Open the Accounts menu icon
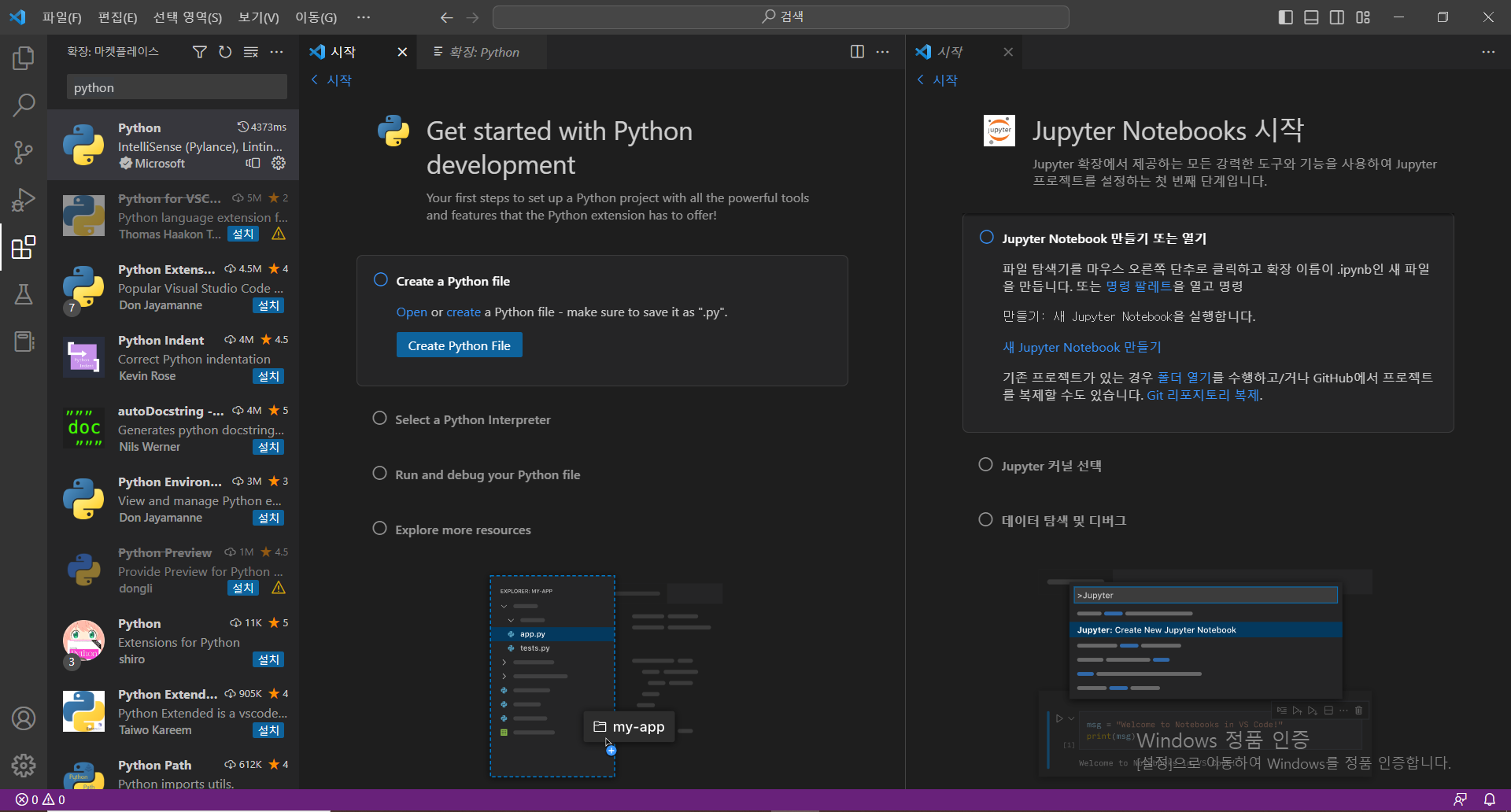The image size is (1511, 812). (24, 718)
